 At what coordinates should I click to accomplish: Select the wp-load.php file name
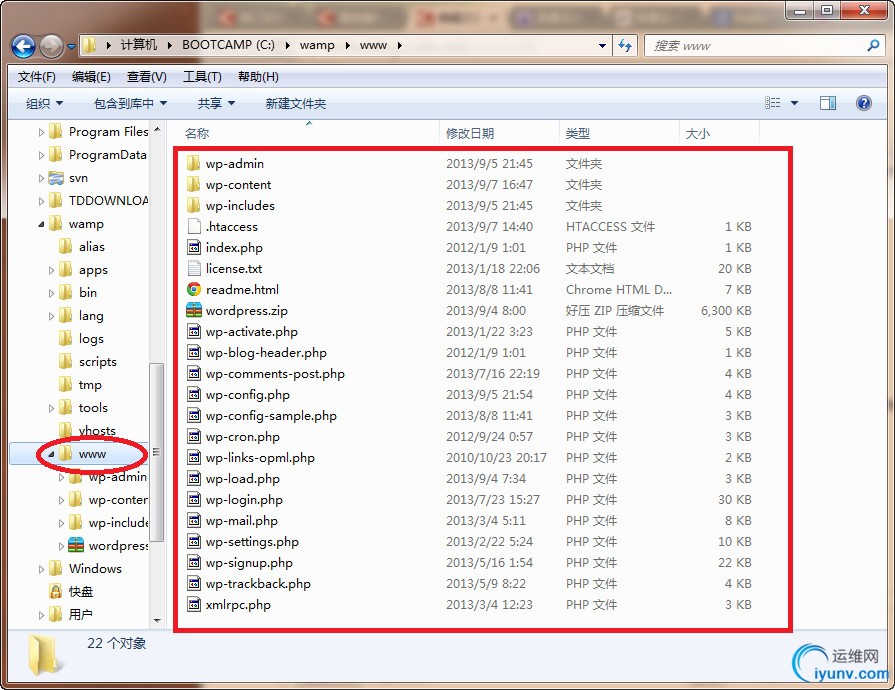tap(243, 479)
